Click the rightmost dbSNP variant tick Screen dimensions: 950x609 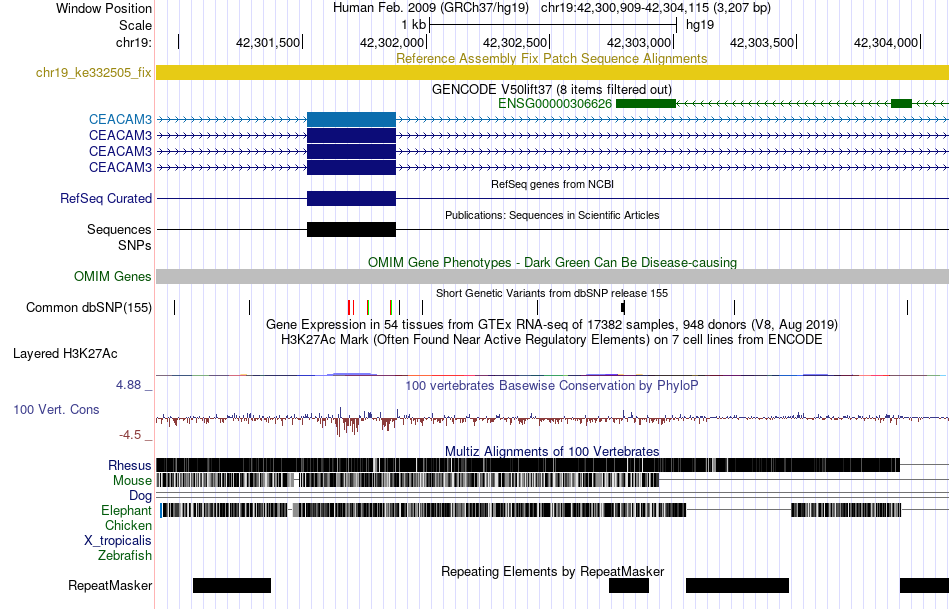pyautogui.click(x=907, y=307)
